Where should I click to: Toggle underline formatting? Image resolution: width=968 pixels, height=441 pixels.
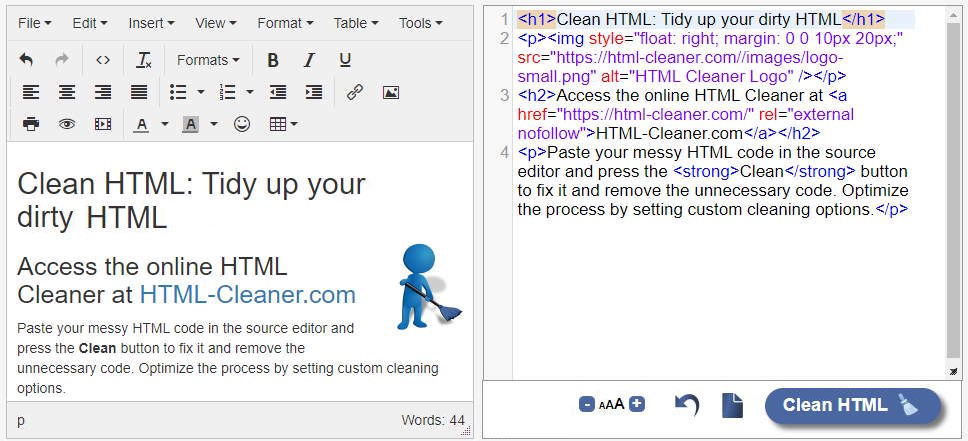pos(345,60)
